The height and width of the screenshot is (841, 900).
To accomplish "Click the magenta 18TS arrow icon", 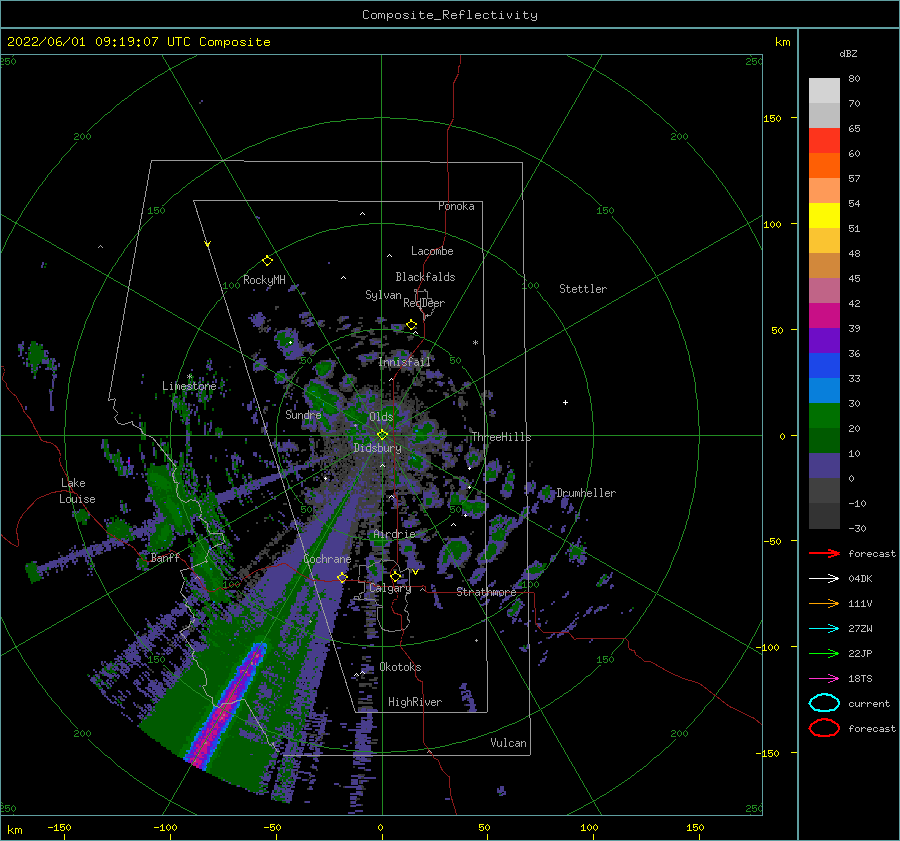I will [x=824, y=679].
